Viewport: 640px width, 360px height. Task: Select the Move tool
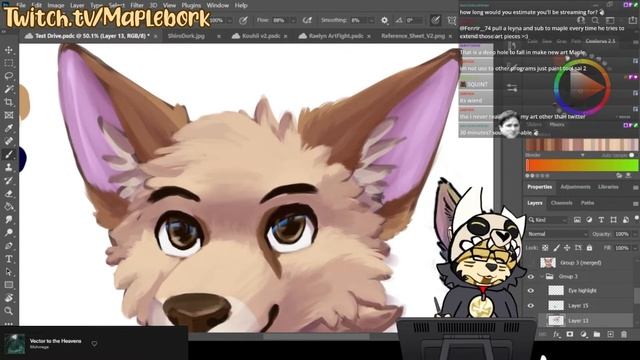(9, 50)
